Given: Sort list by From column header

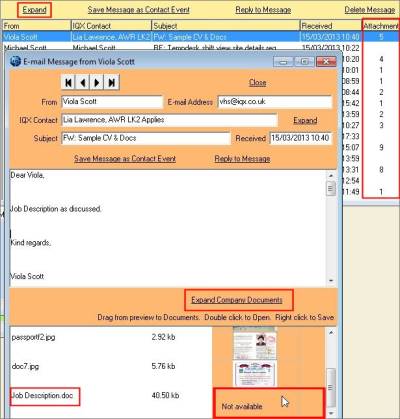Looking at the screenshot, I should [x=37, y=26].
